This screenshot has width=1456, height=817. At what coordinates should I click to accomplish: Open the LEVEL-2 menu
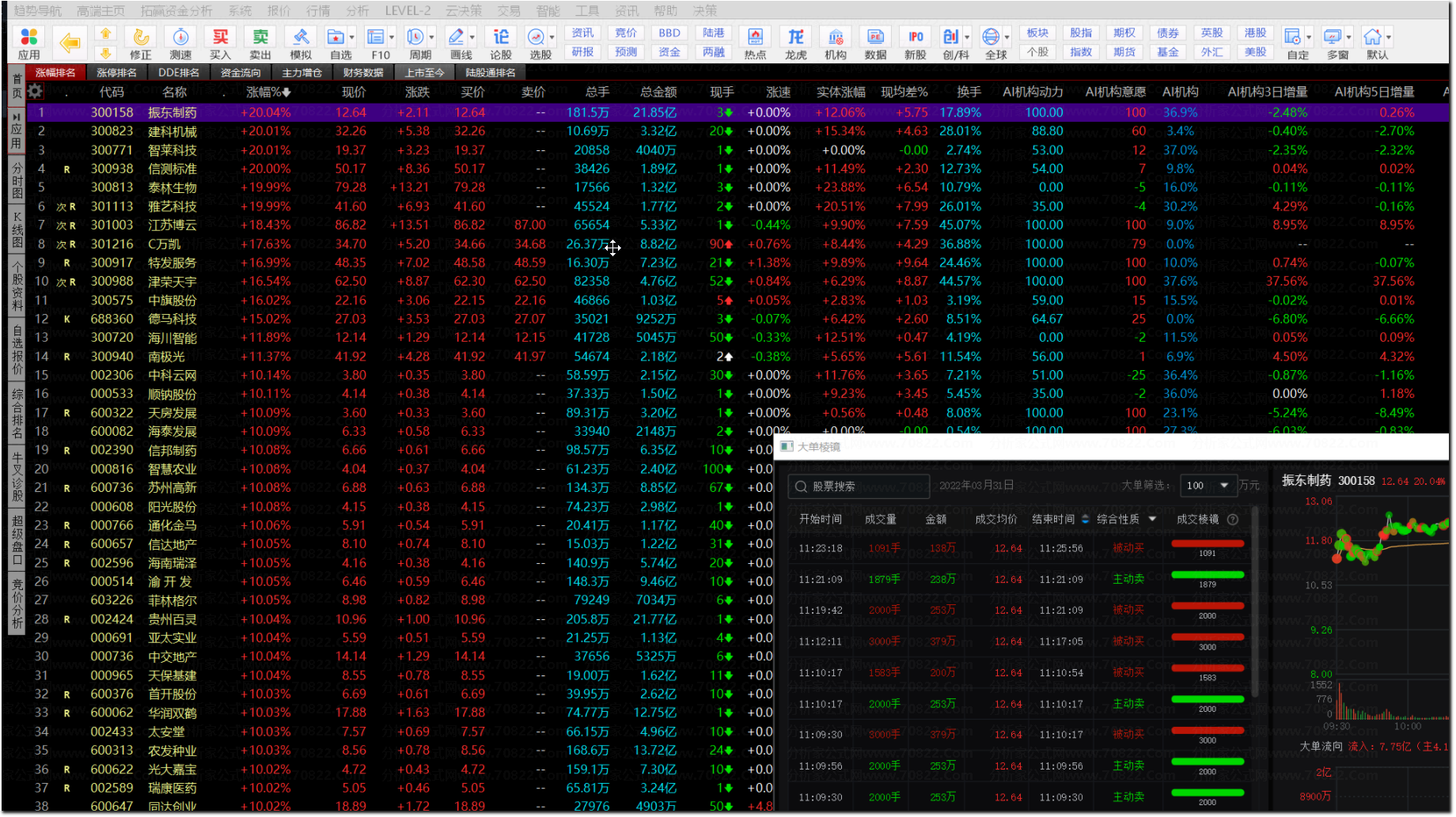tap(408, 11)
